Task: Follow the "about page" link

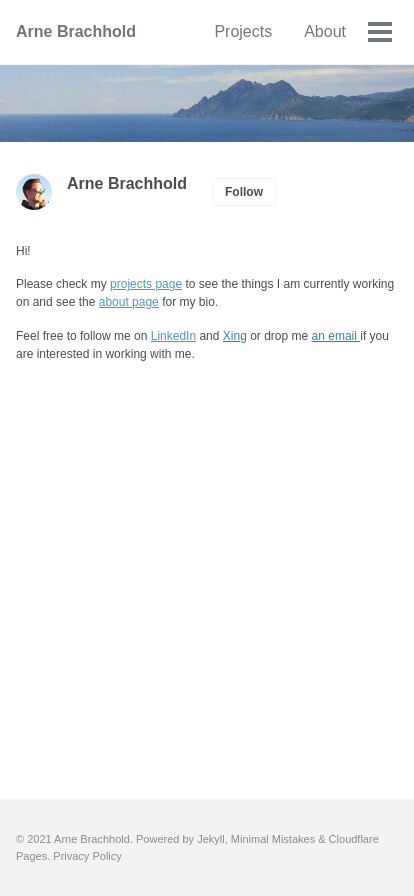Action: coord(129,302)
